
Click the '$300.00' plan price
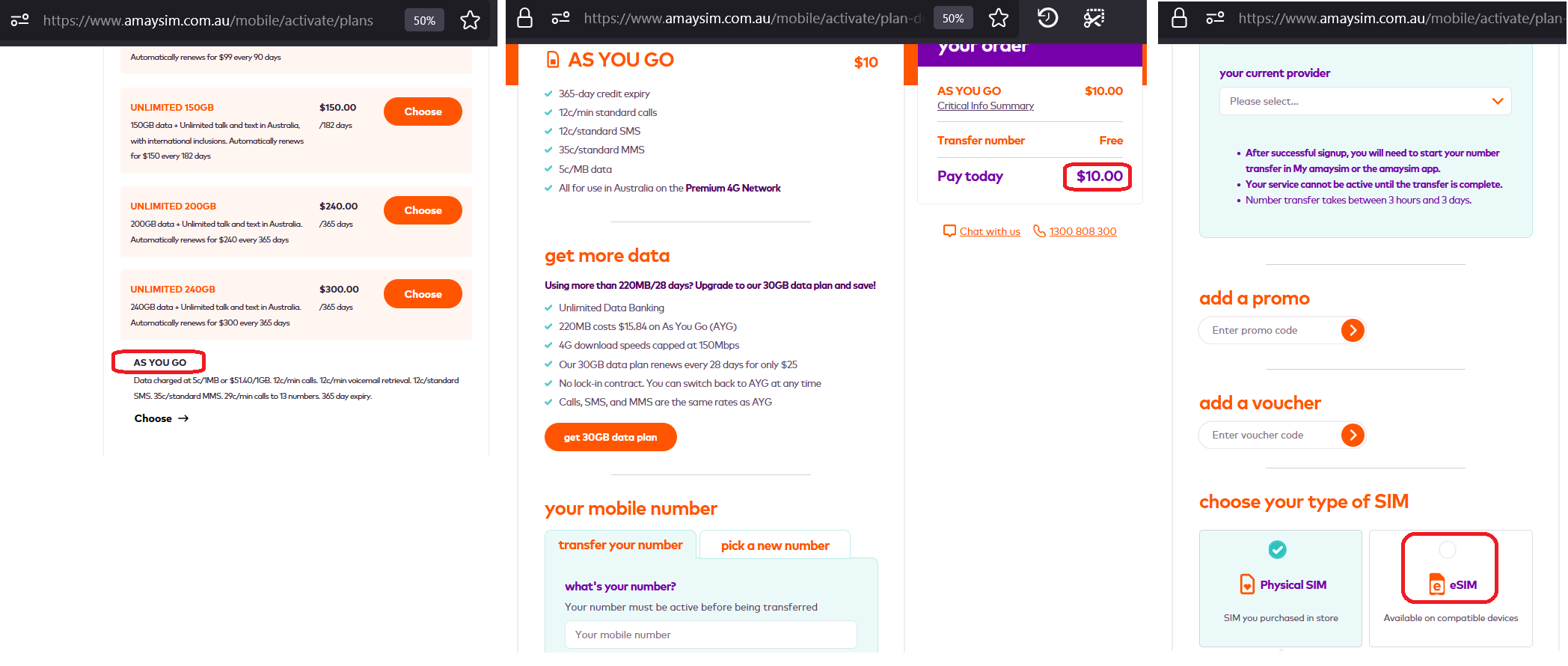click(x=339, y=290)
